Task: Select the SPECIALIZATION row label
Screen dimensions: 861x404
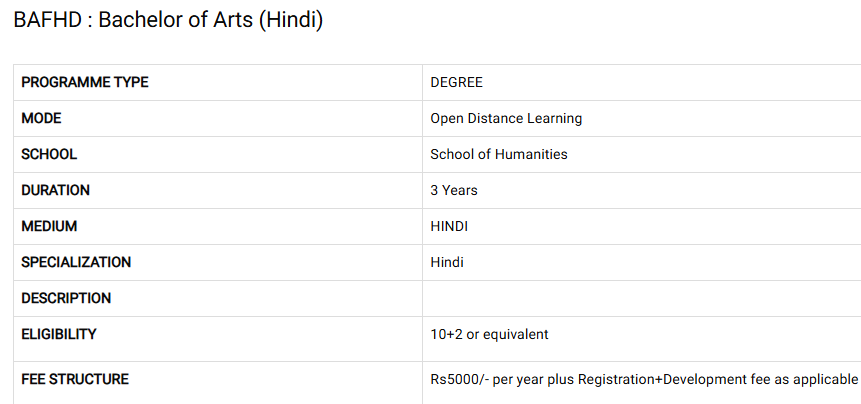Action: click(x=76, y=262)
